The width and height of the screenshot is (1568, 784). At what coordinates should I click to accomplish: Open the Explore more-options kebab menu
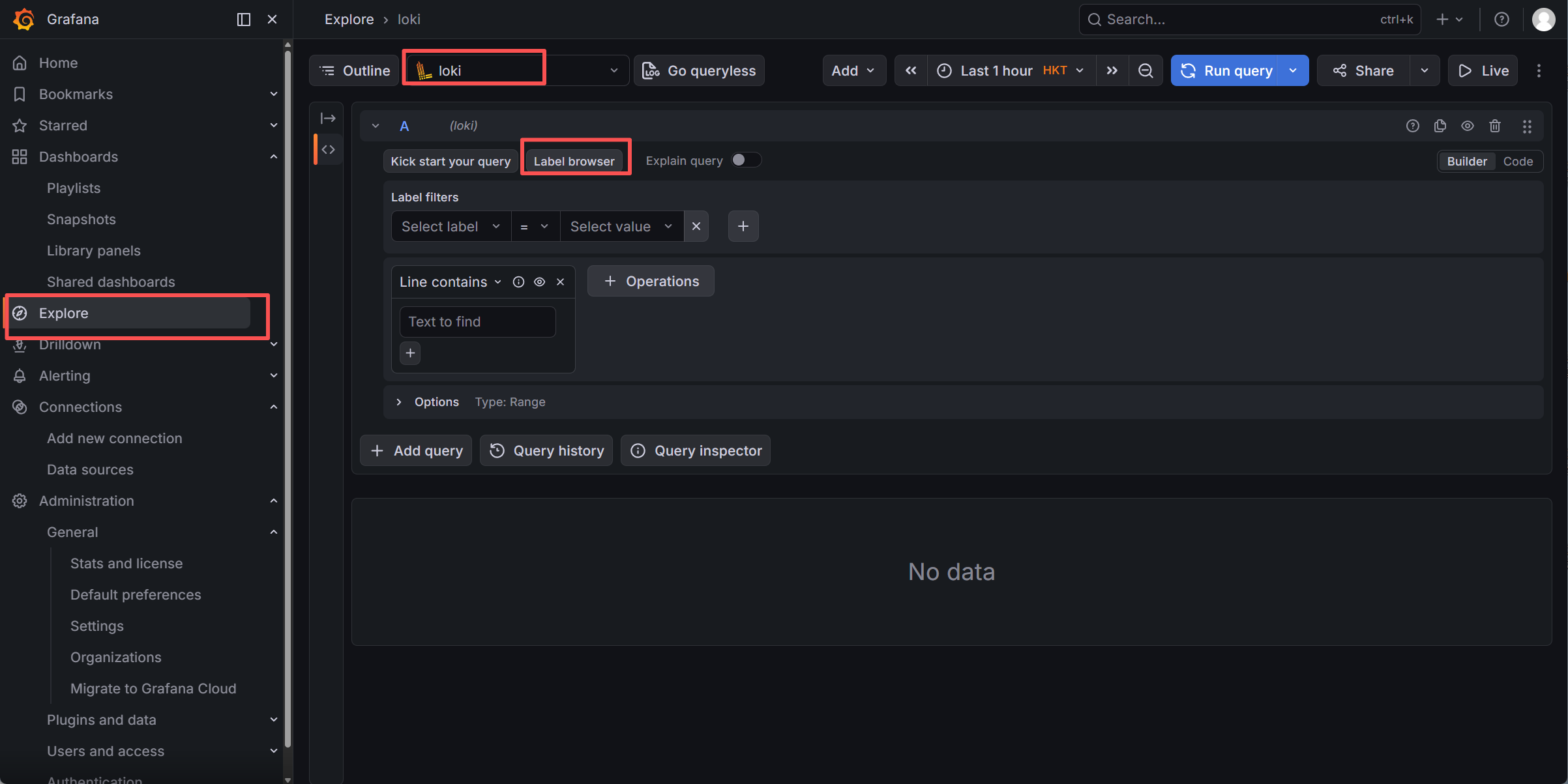point(1539,70)
